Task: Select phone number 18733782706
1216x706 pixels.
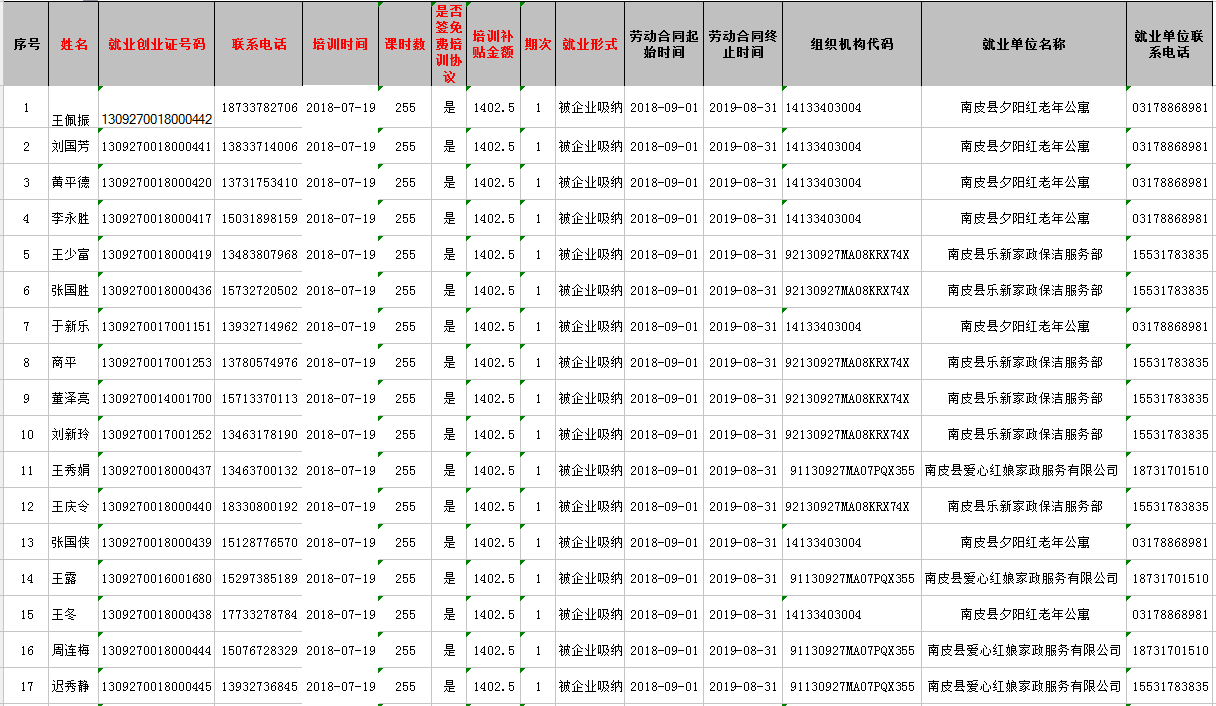Action: click(259, 108)
